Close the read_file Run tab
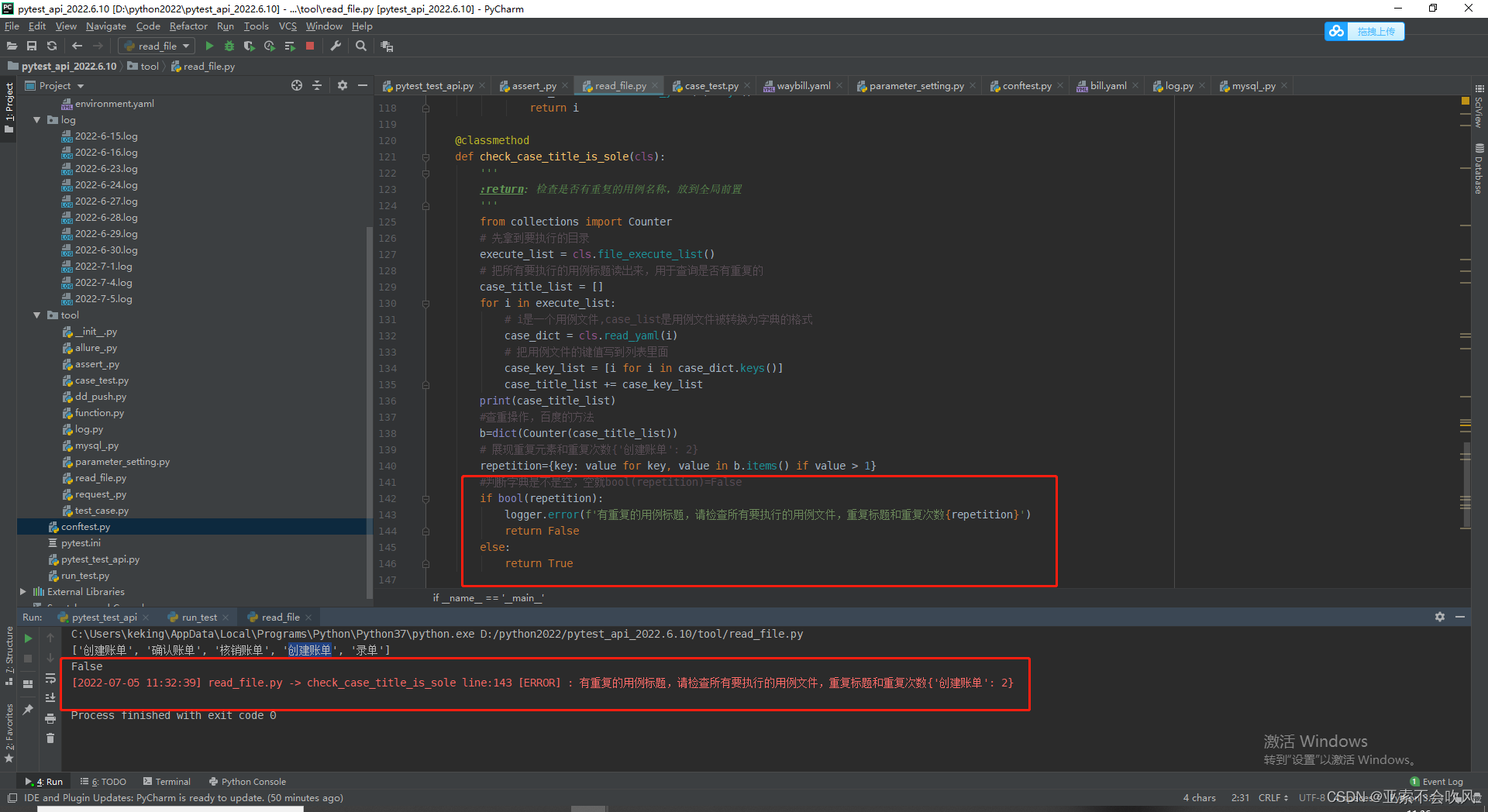This screenshot has width=1488, height=812. tap(308, 618)
